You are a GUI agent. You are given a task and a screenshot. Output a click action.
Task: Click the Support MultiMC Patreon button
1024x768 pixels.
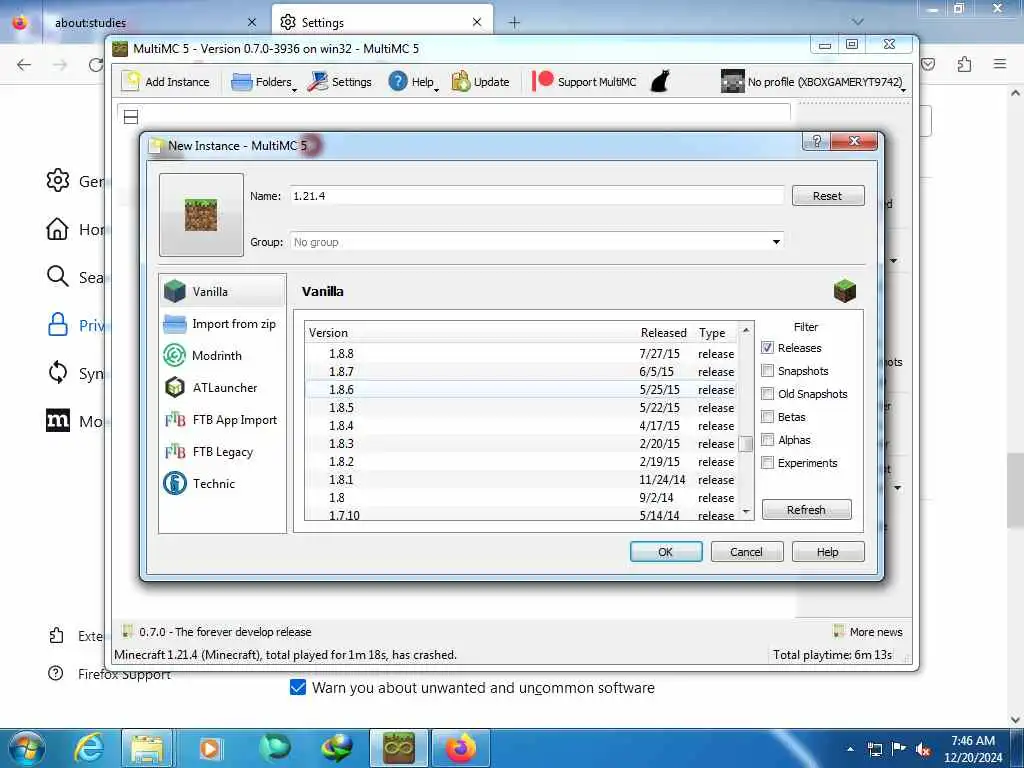(584, 82)
